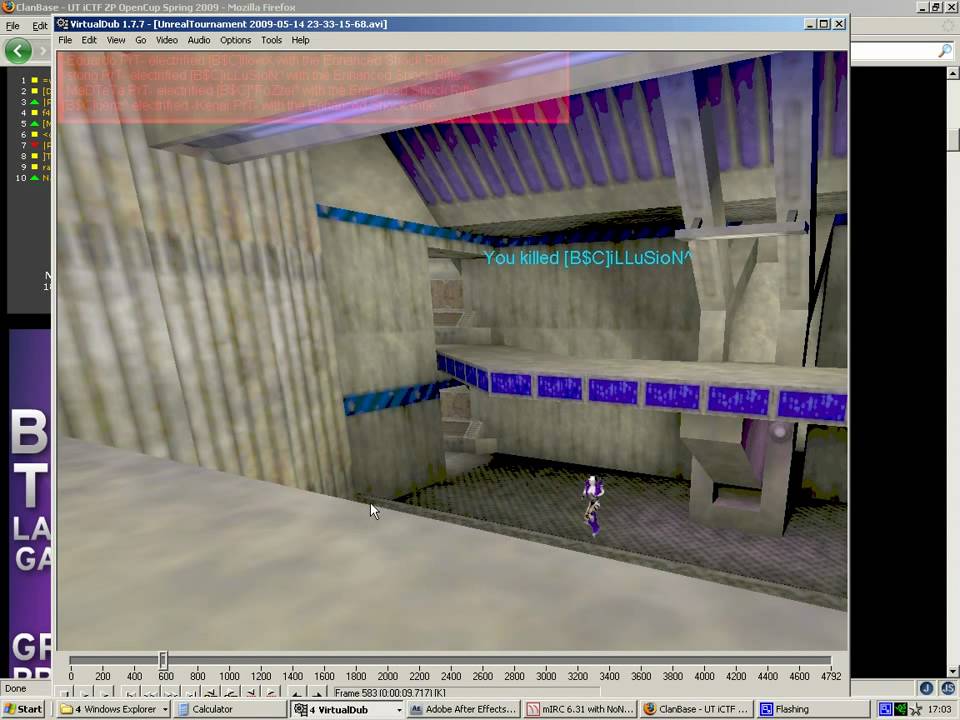This screenshot has height=720, width=960.
Task: Switch to mIRC 6.31 from the taskbar
Action: click(580, 709)
